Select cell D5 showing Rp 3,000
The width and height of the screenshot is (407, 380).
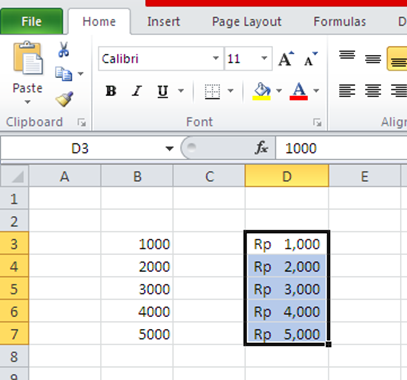pos(287,289)
